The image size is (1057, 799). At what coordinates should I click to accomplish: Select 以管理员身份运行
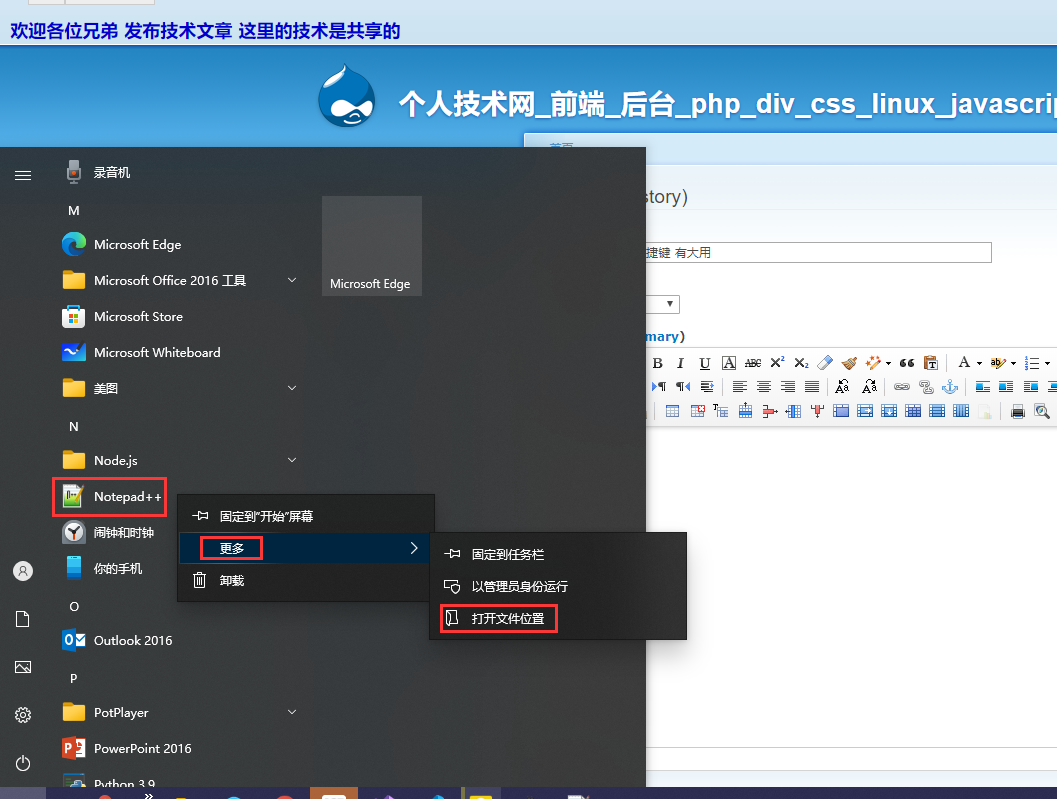point(558,587)
